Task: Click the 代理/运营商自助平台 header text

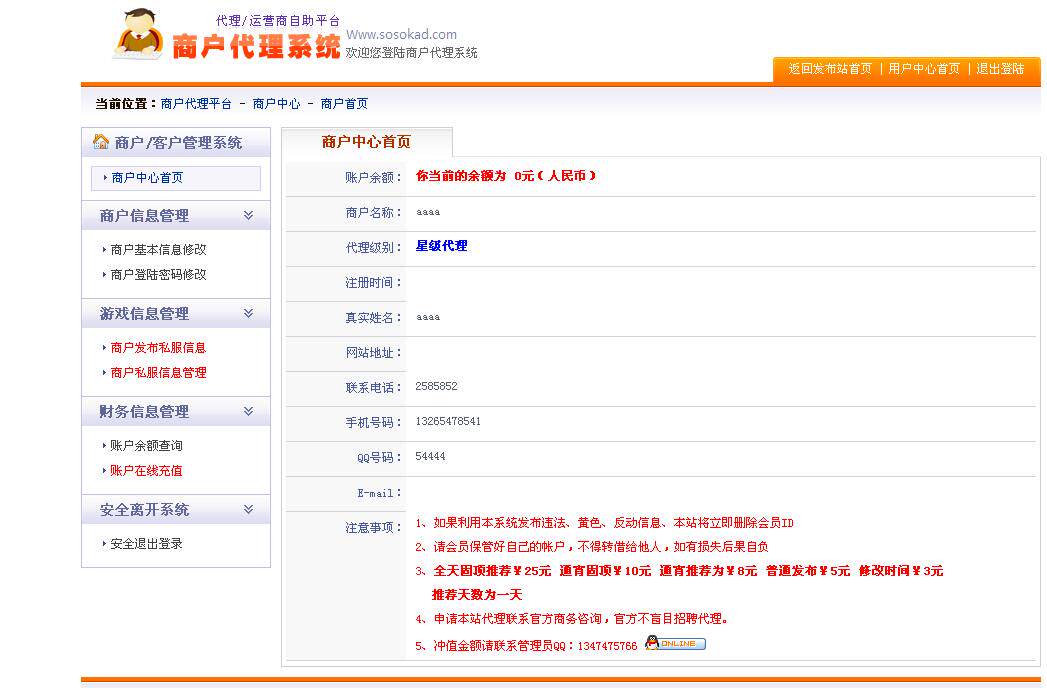Action: 278,21
